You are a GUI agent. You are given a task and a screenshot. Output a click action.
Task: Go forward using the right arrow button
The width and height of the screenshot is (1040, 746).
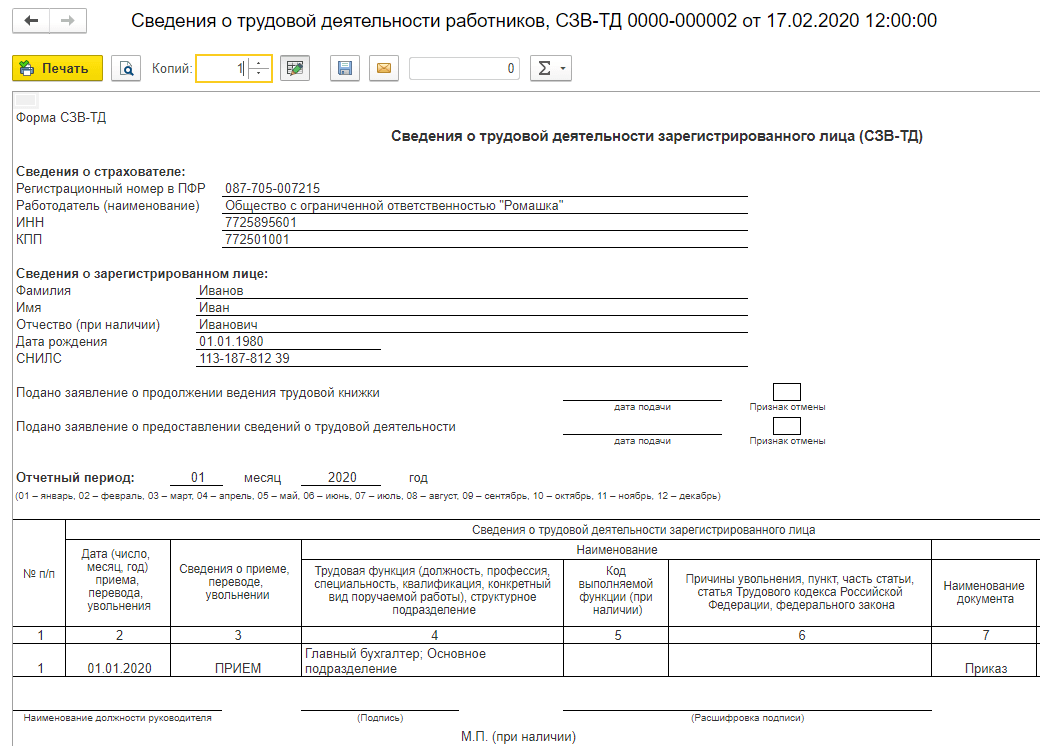68,21
